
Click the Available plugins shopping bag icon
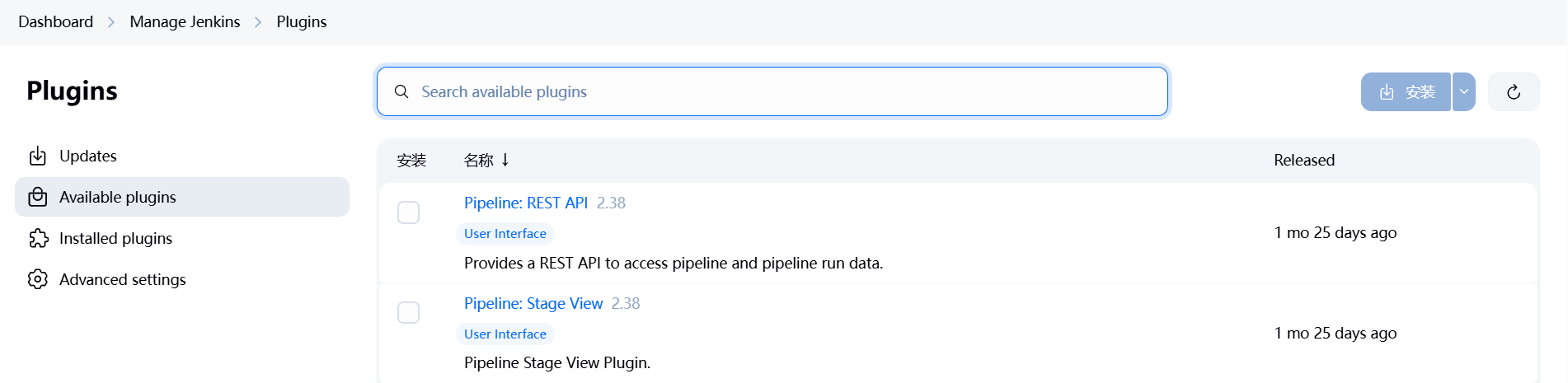38,197
